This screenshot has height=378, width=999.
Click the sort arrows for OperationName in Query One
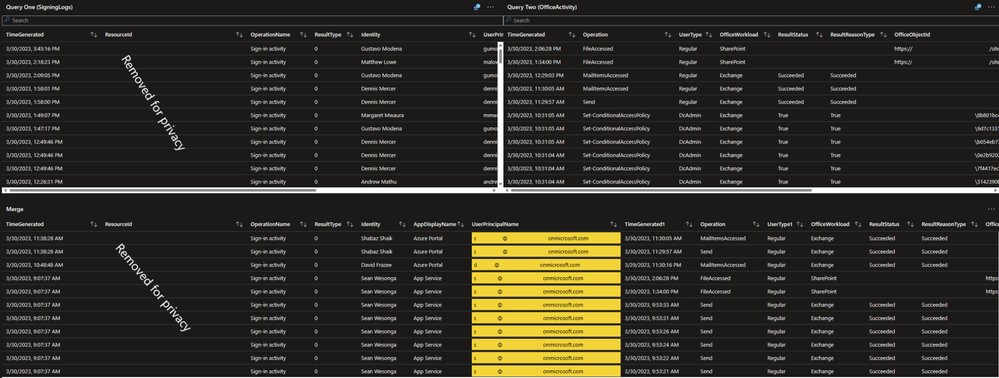click(x=303, y=34)
